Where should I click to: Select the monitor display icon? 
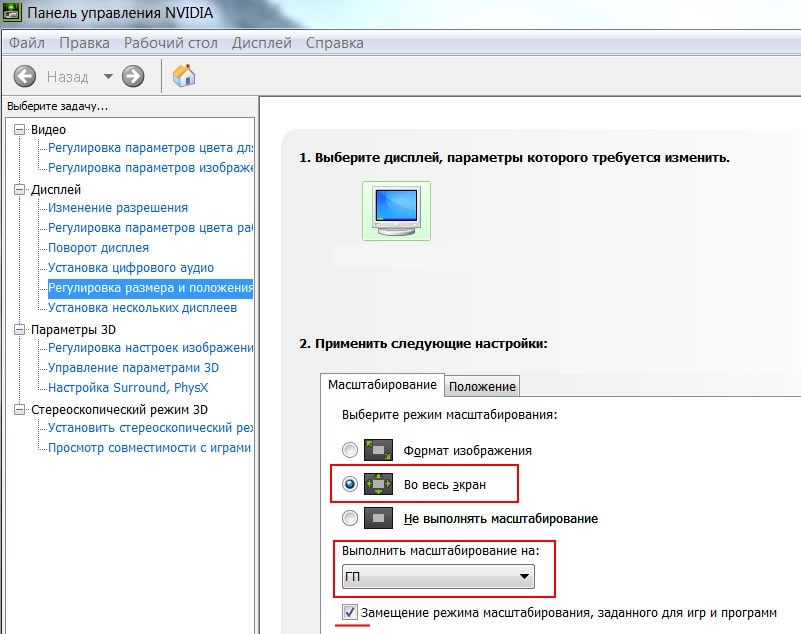(x=396, y=211)
